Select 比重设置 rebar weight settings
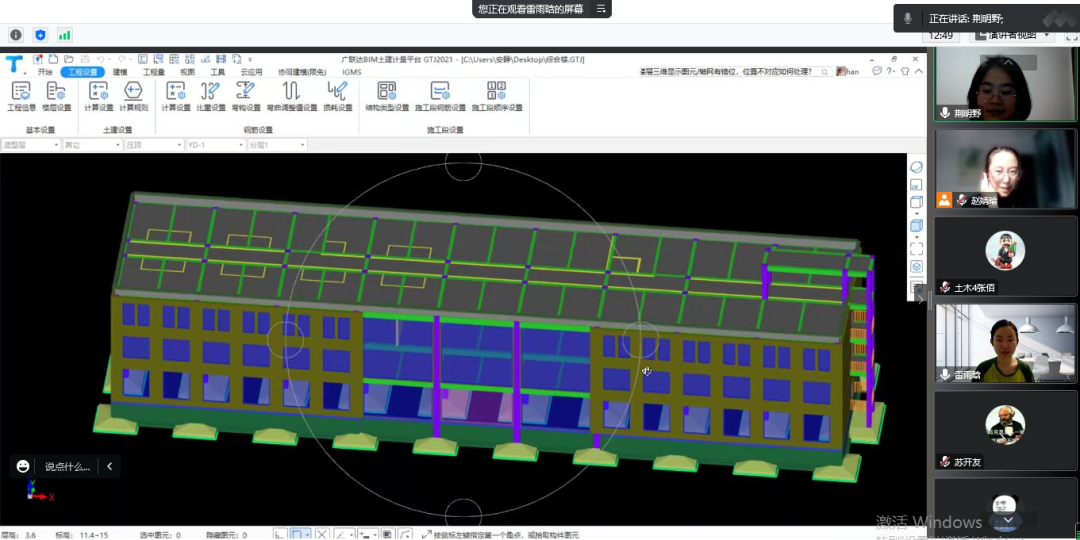1080x540 pixels. 210,95
